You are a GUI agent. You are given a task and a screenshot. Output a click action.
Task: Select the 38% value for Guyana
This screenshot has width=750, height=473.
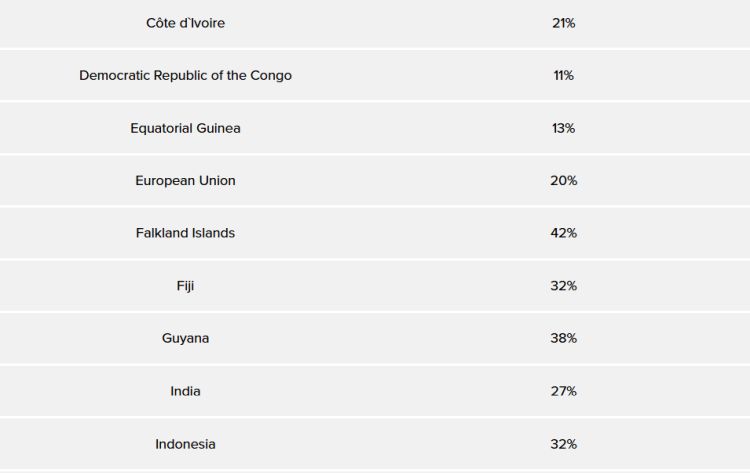563,338
